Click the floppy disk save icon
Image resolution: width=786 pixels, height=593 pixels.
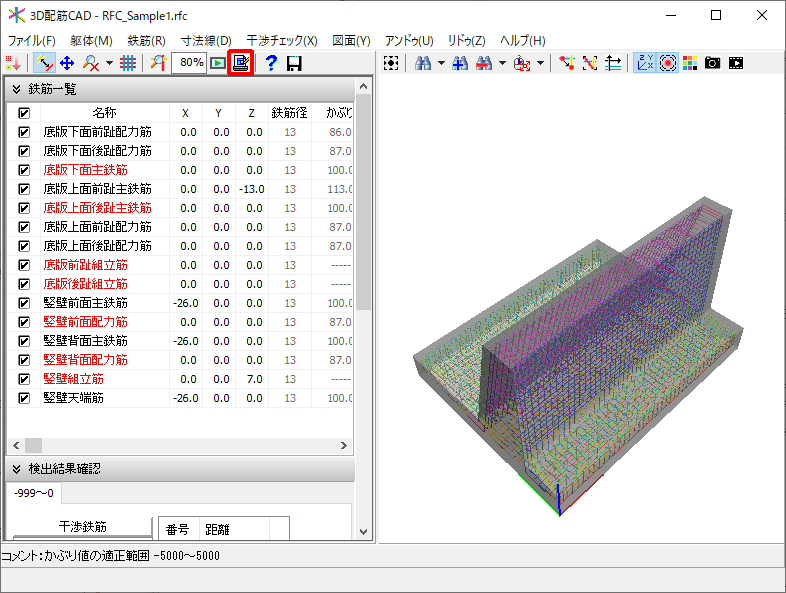(x=294, y=63)
